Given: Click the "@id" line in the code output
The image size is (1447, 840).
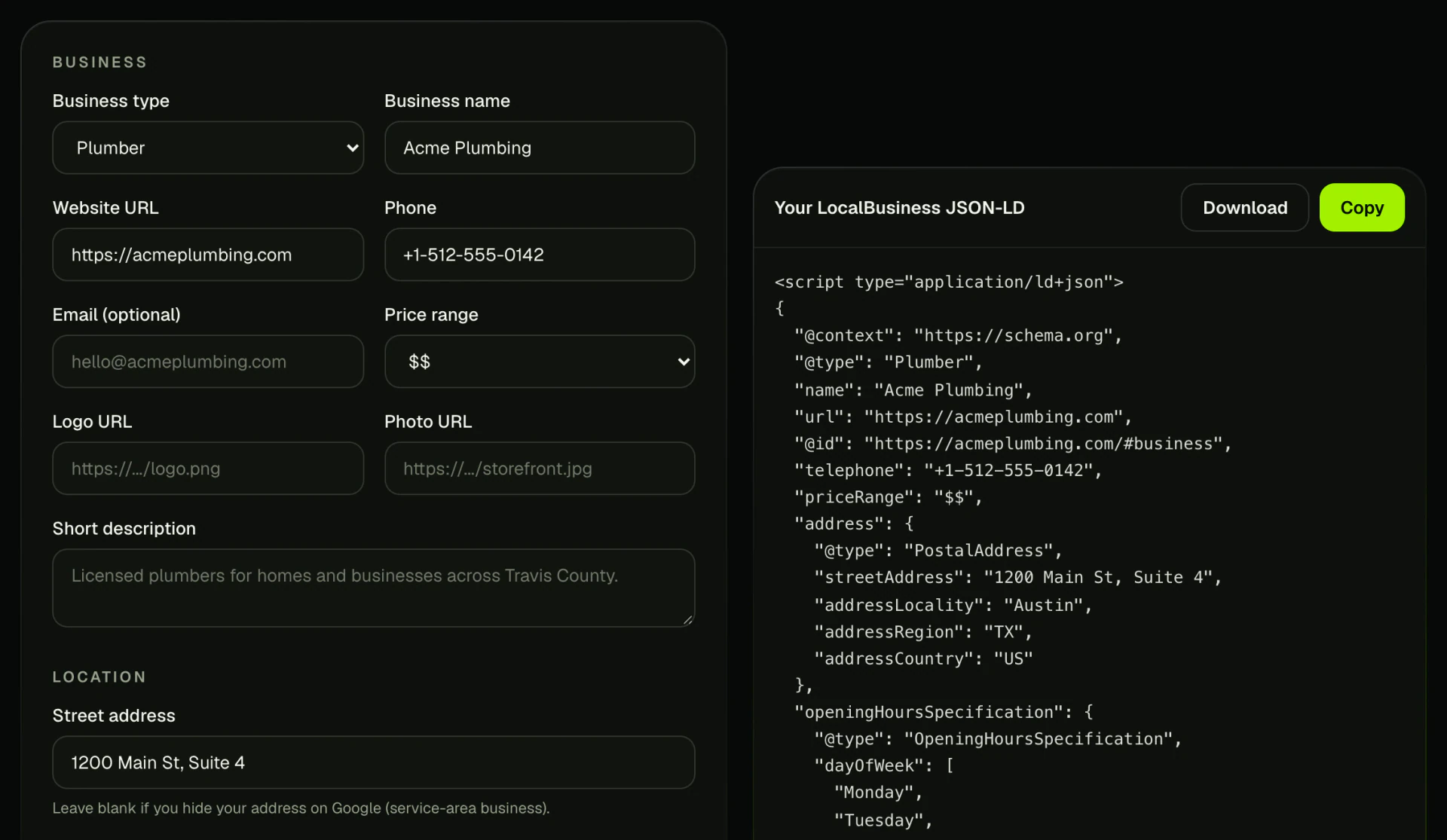Looking at the screenshot, I should pos(1013,444).
